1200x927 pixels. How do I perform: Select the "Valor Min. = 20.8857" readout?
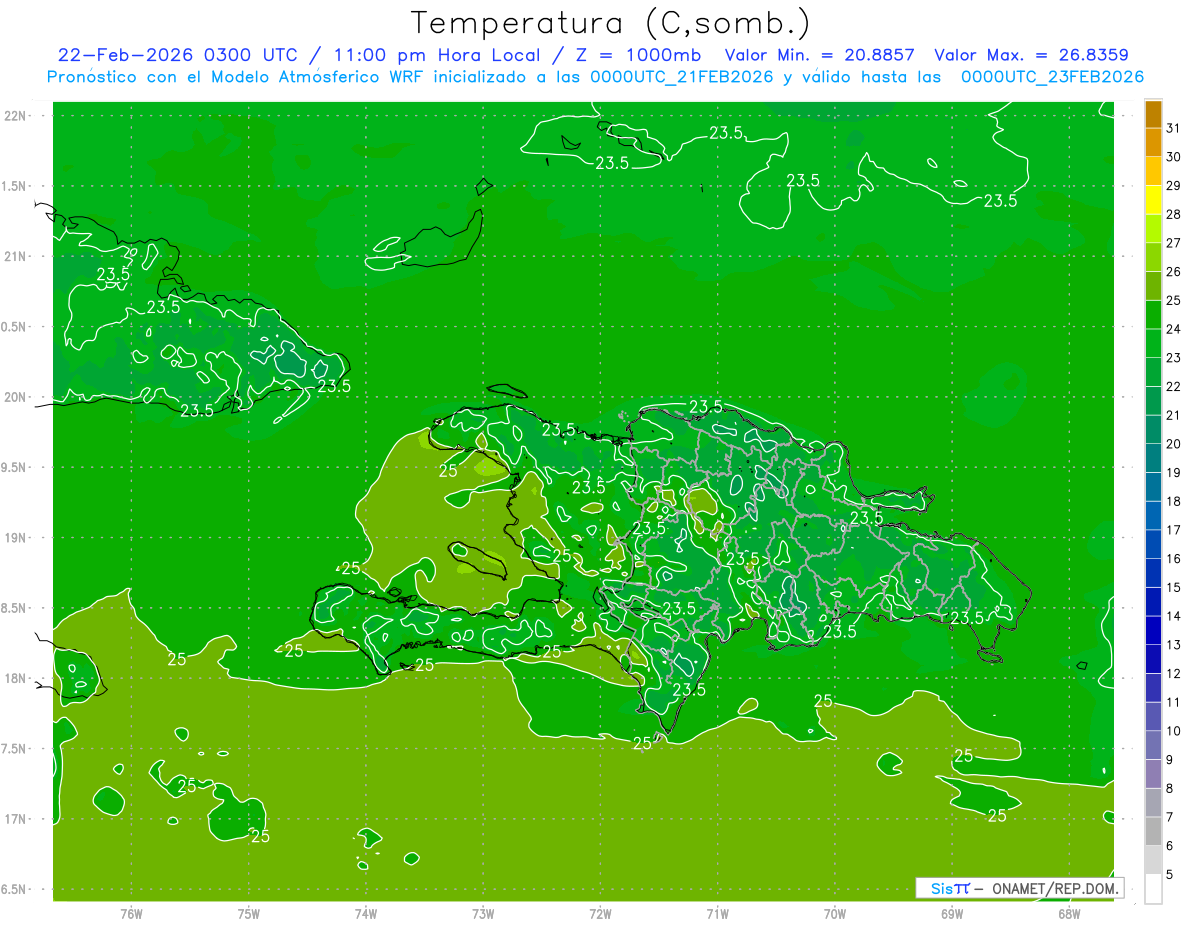[x=819, y=55]
